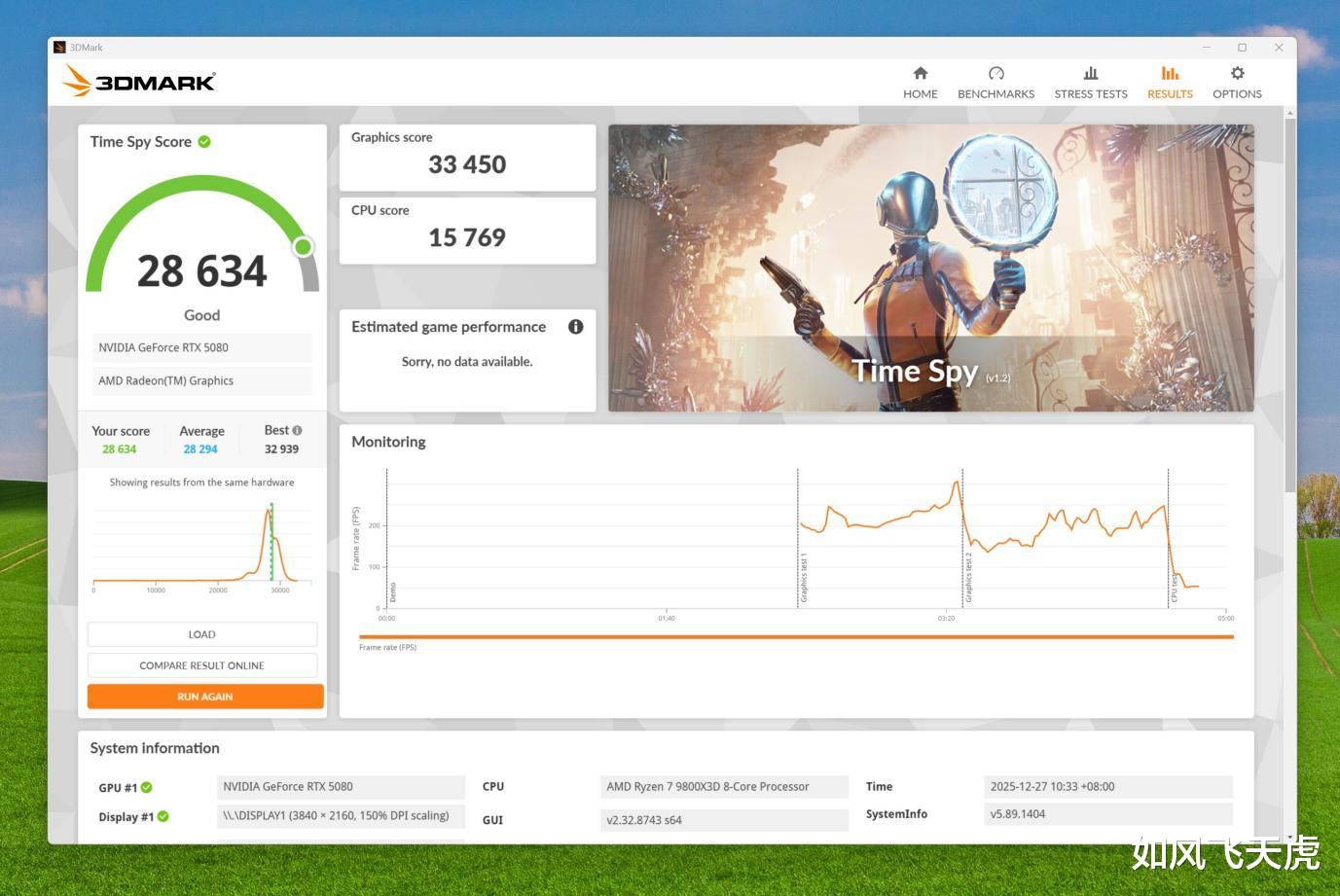The height and width of the screenshot is (896, 1340).
Task: Click the overall score 28 634
Action: (201, 271)
